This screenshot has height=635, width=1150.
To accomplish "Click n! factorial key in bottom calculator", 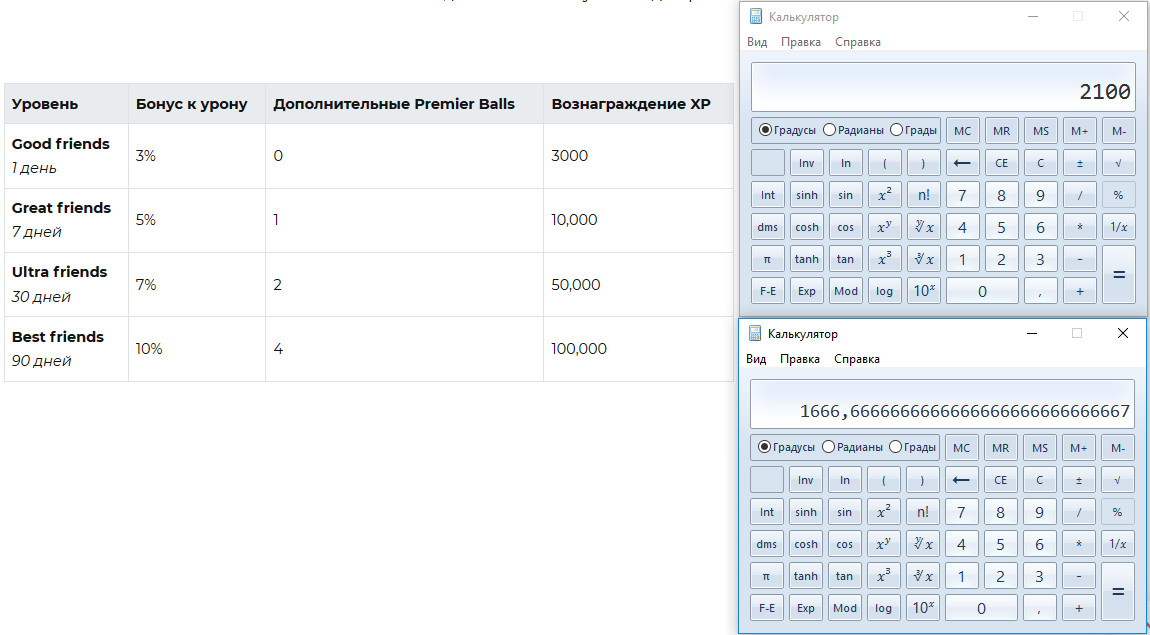I will tap(922, 512).
